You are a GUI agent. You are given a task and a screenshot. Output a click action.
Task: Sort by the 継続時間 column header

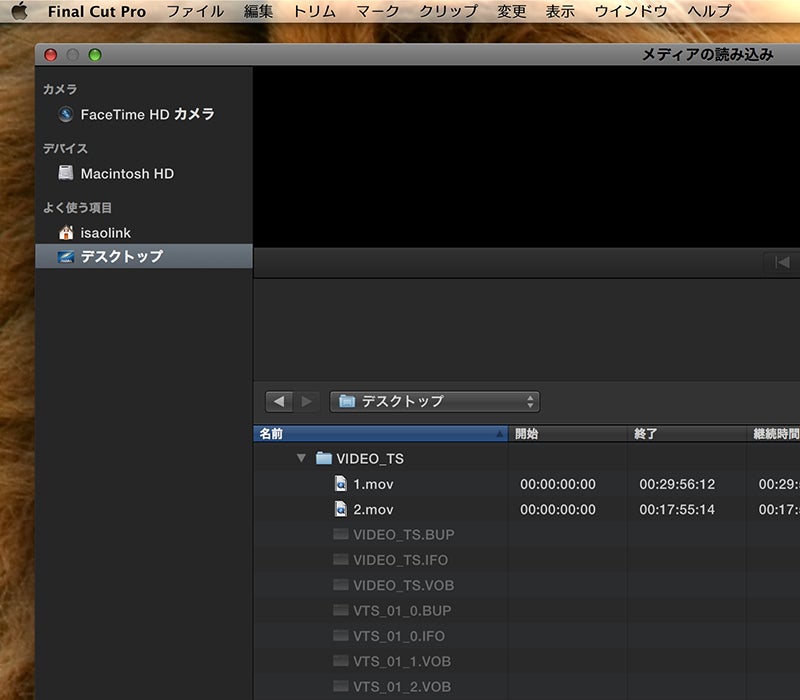[x=773, y=434]
